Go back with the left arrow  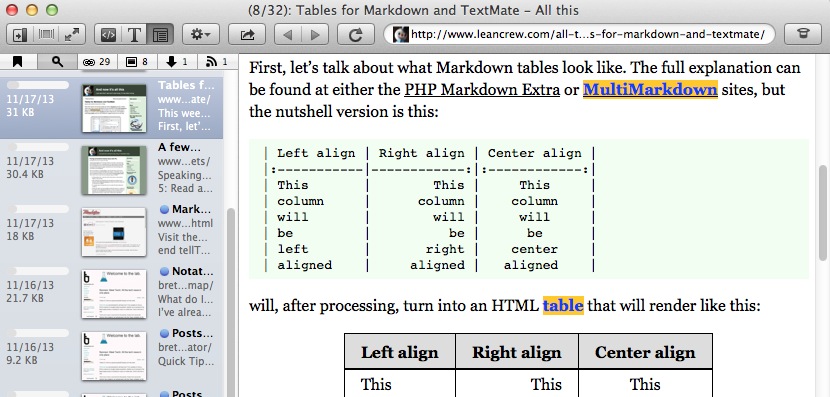point(288,35)
